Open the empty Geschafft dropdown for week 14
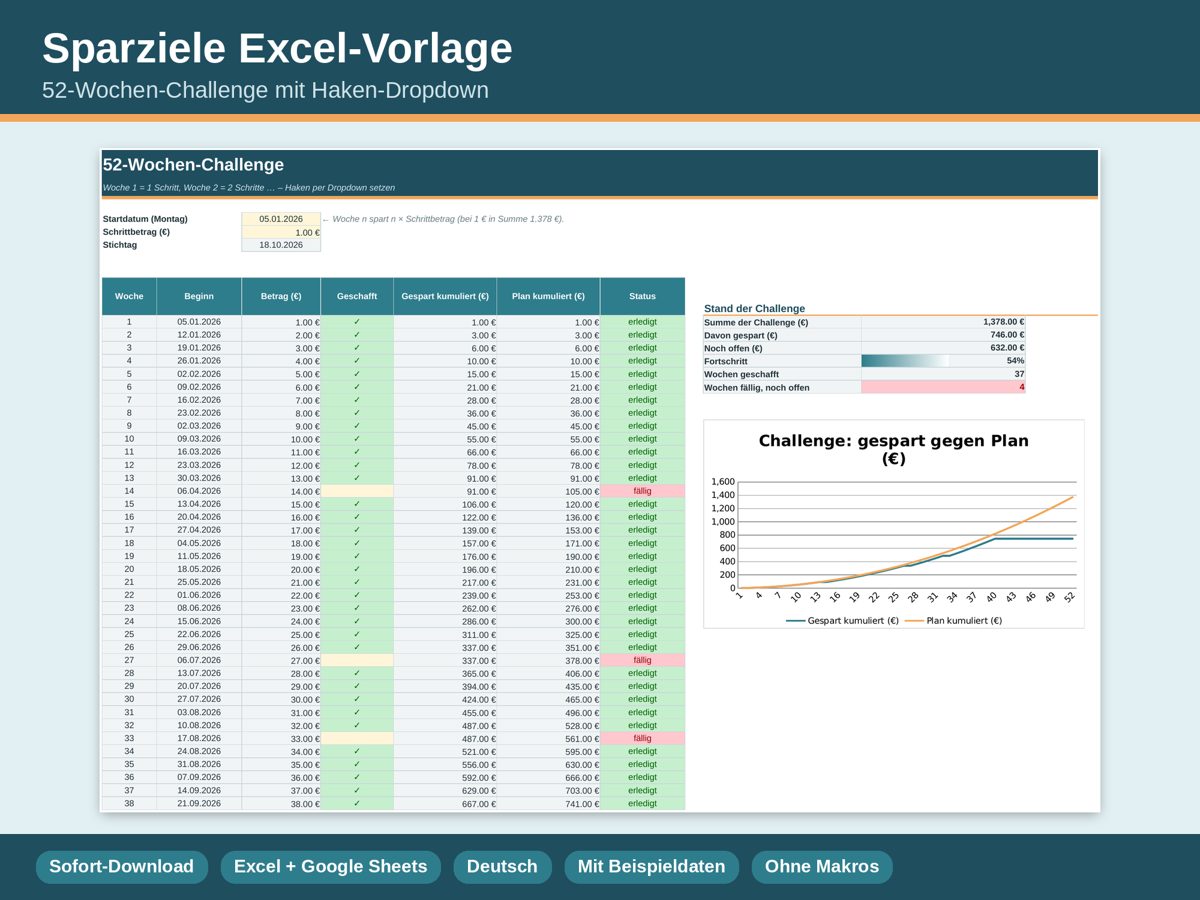Image resolution: width=1200 pixels, height=900 pixels. coord(357,491)
